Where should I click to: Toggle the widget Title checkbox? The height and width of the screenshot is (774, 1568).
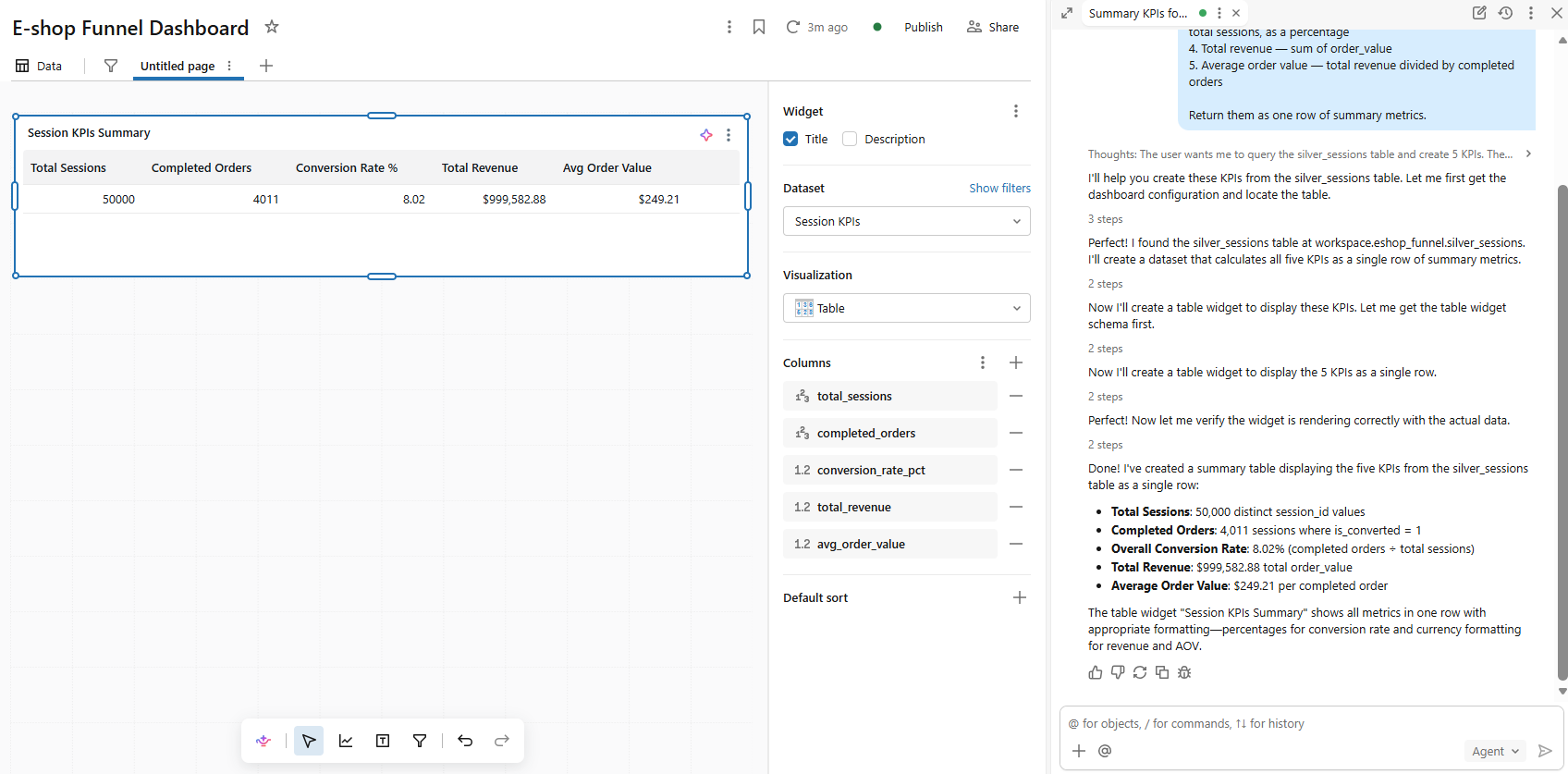coord(790,139)
